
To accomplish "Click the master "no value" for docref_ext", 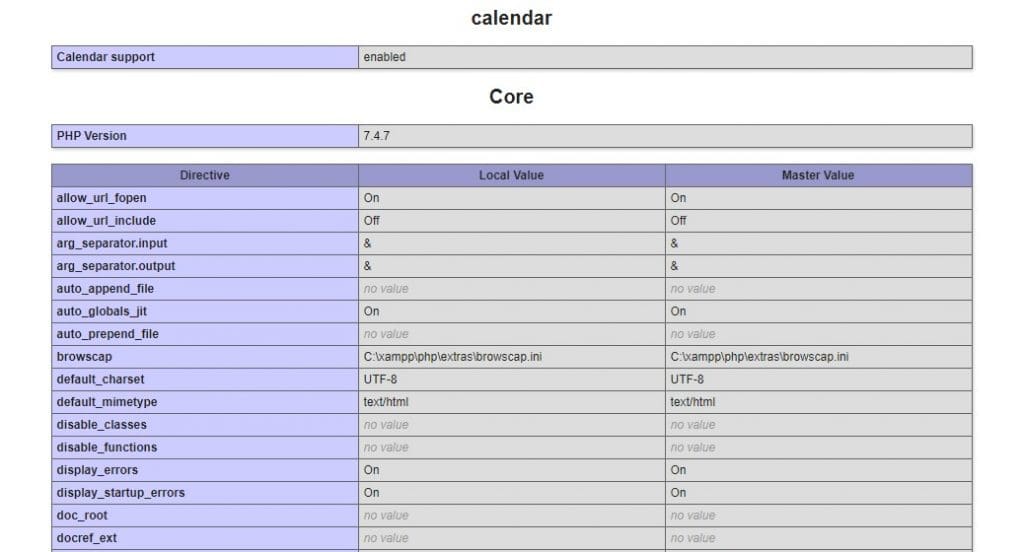I will click(x=693, y=538).
